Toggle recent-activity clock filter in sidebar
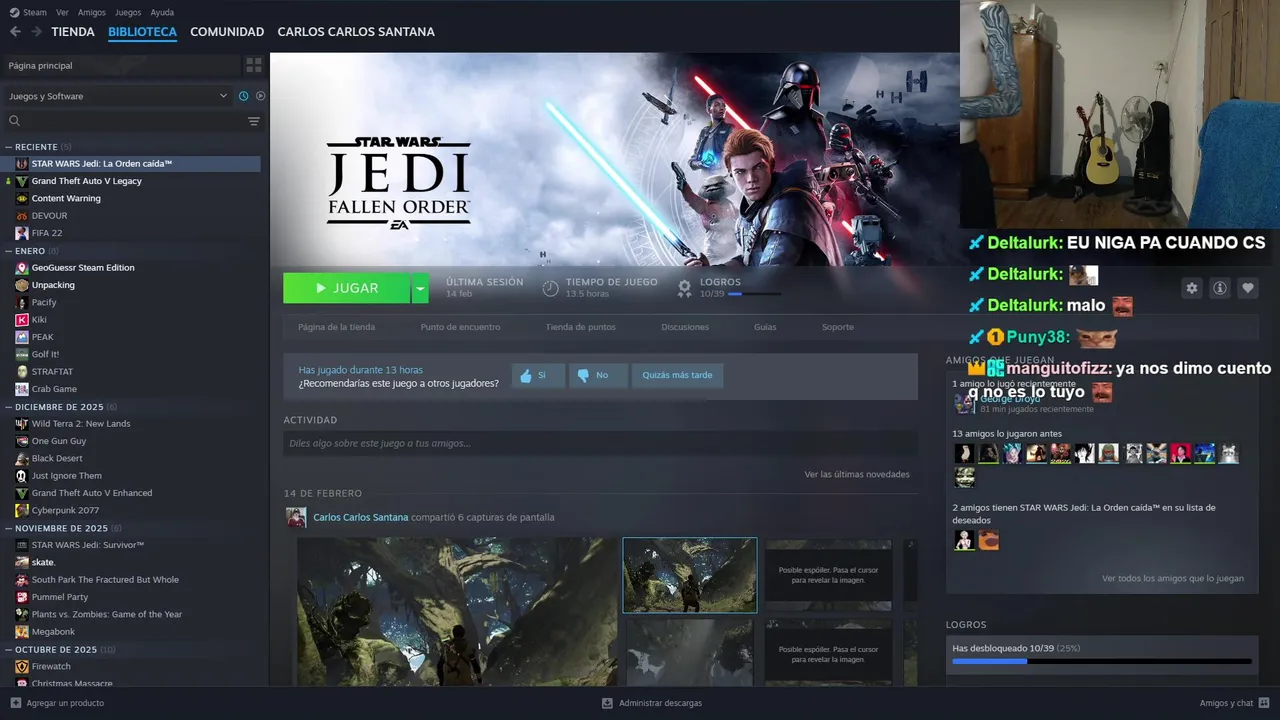 pos(243,96)
